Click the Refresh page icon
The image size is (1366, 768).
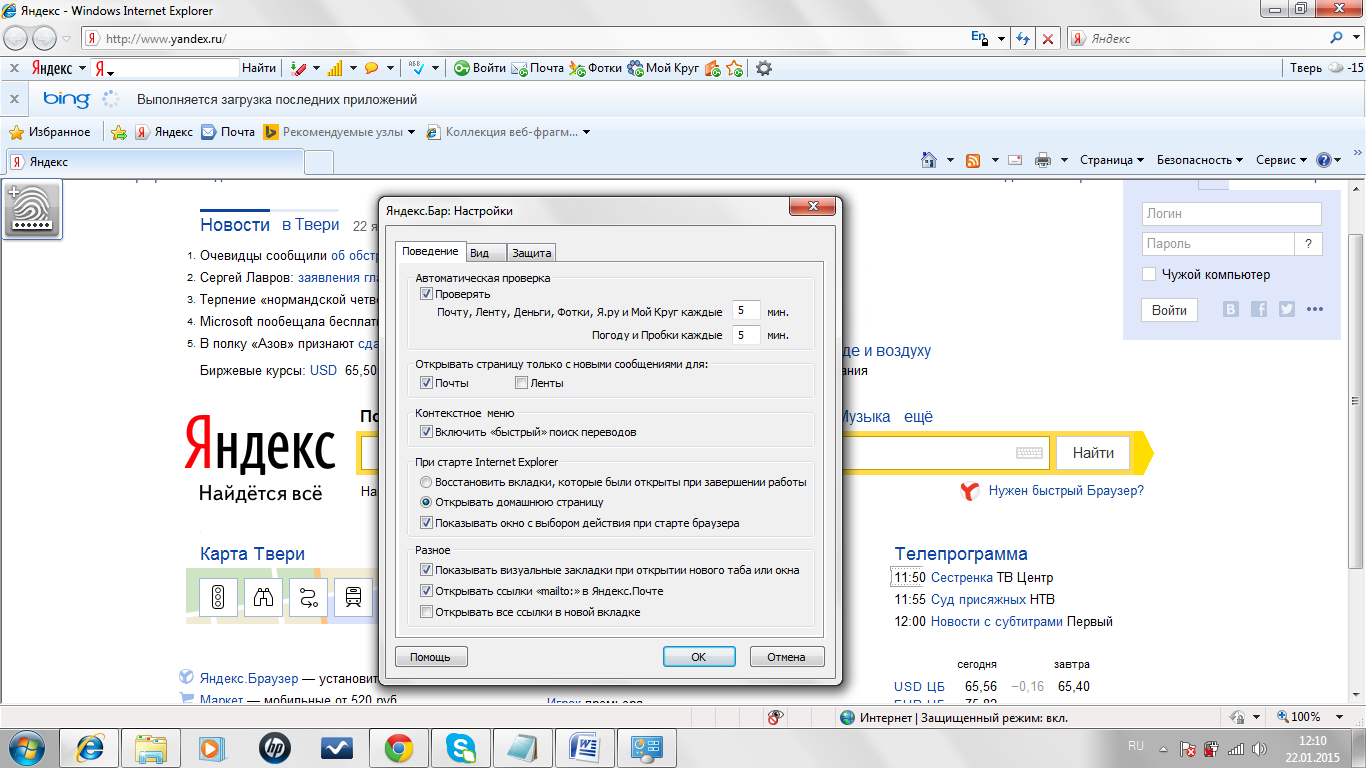(x=1023, y=39)
